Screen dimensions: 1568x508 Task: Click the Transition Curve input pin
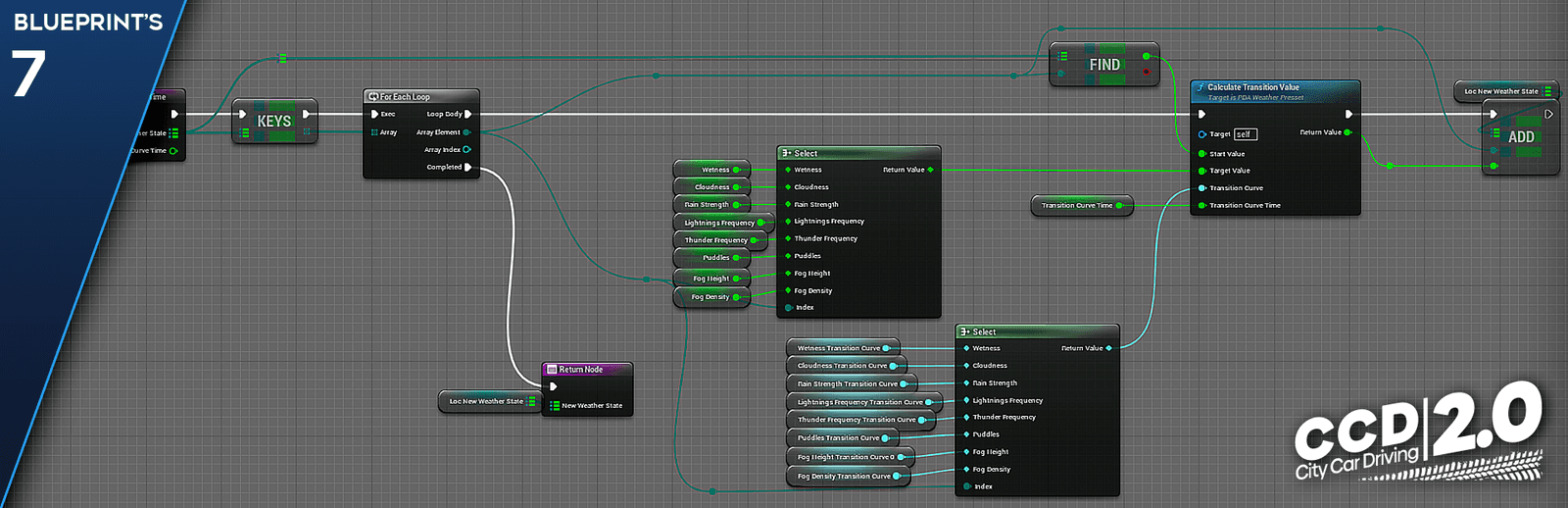tap(1202, 188)
